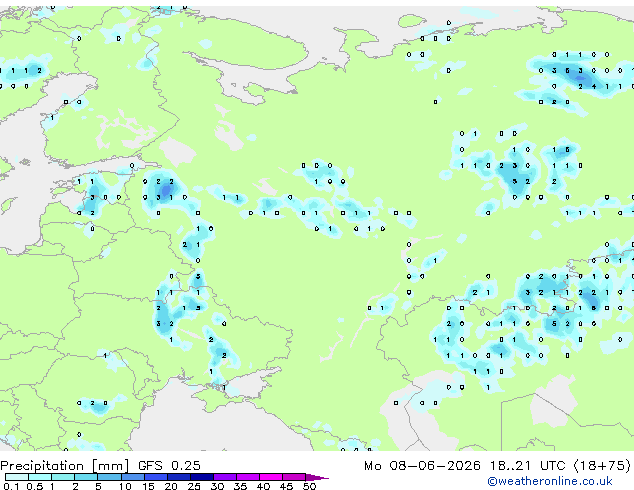Click the legend label '25'
The height and width of the screenshot is (490, 634).
(x=194, y=486)
